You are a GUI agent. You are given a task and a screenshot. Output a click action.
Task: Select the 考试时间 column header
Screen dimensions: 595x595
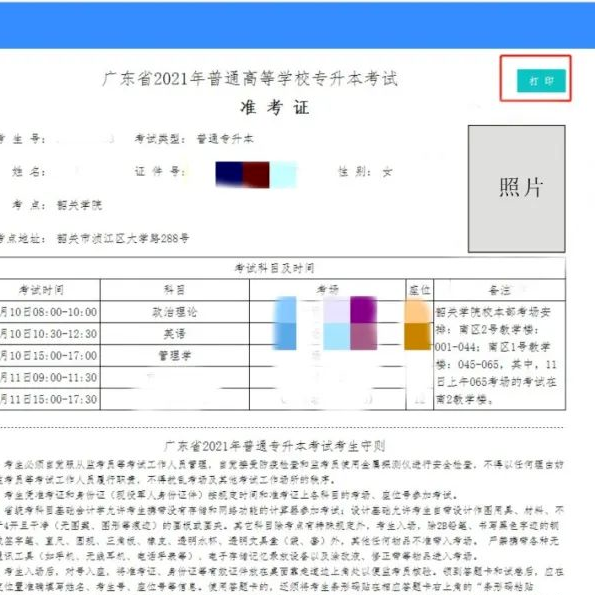42,290
